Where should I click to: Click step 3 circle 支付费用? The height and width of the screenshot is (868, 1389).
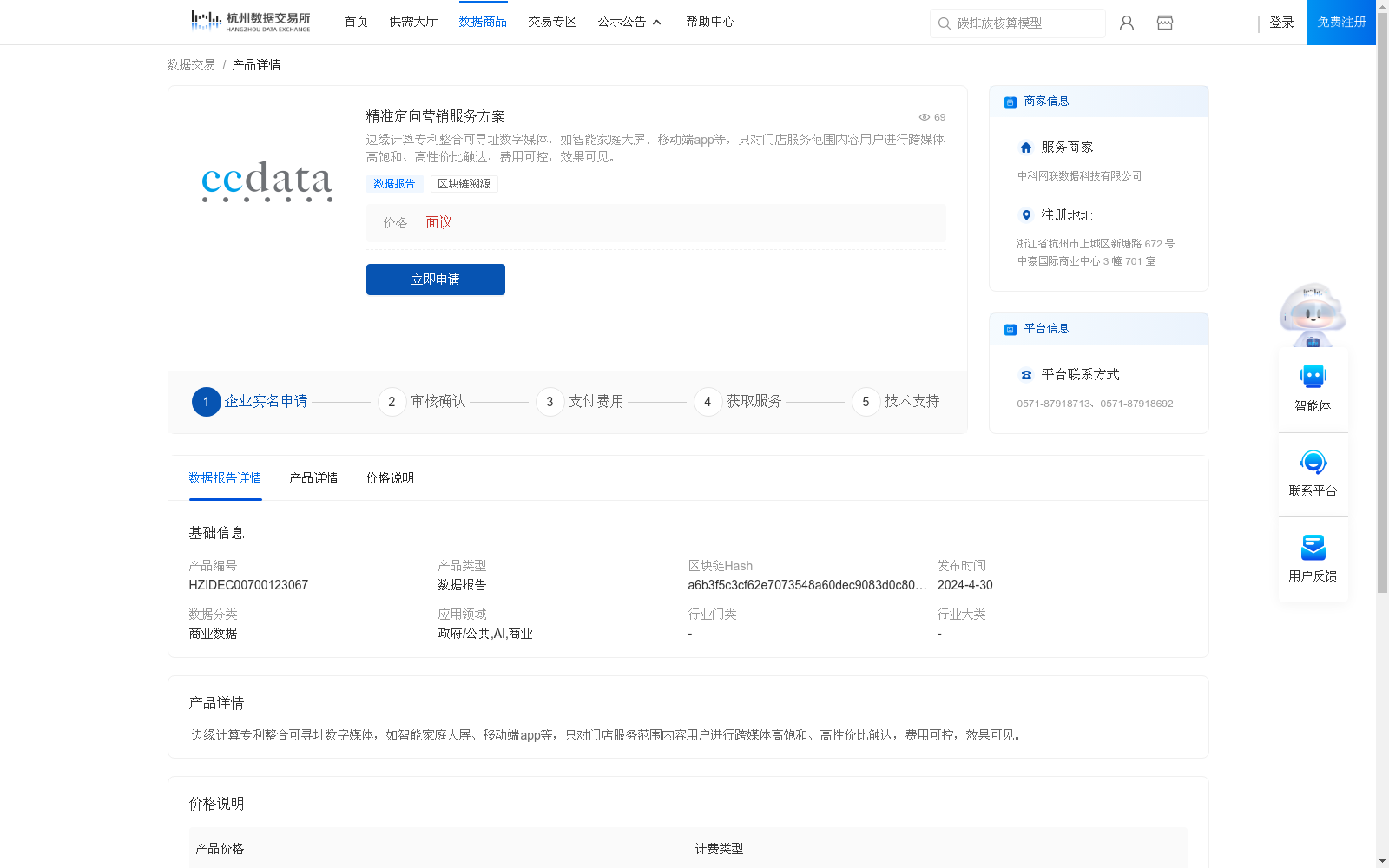[550, 402]
